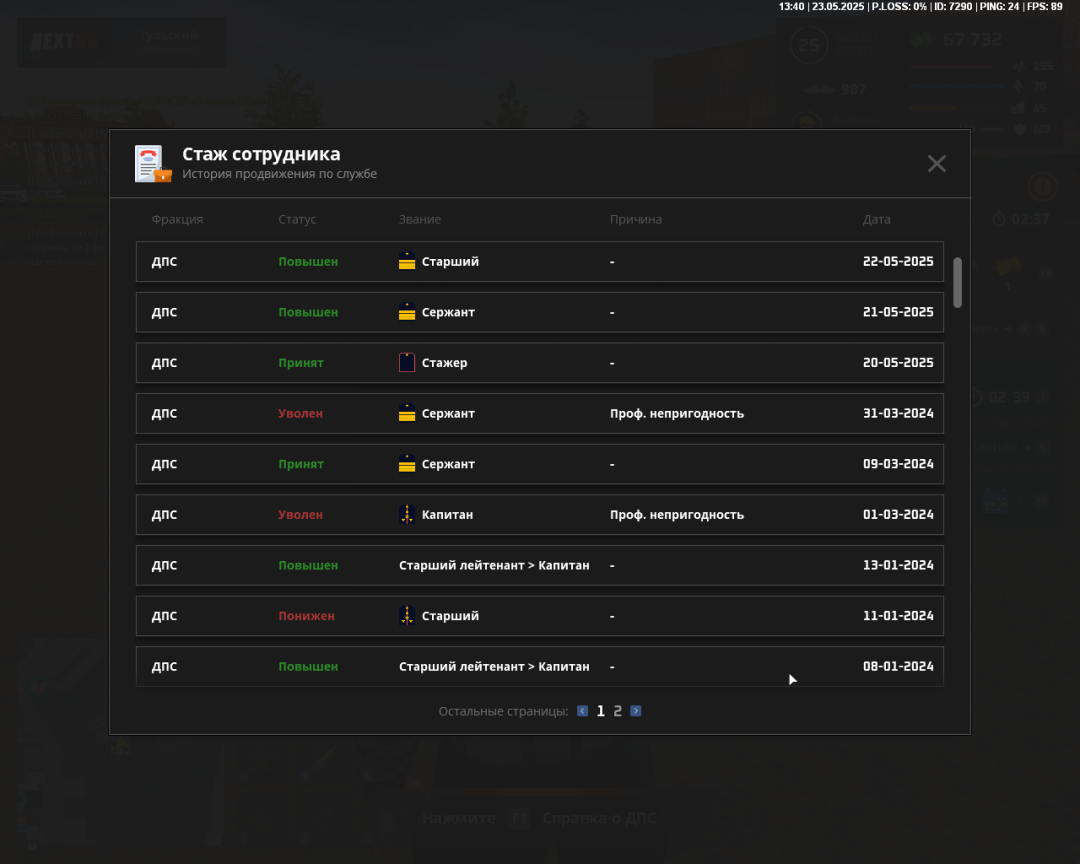Viewport: 1080px width, 864px height.
Task: Click the Дата column header
Action: pos(876,219)
